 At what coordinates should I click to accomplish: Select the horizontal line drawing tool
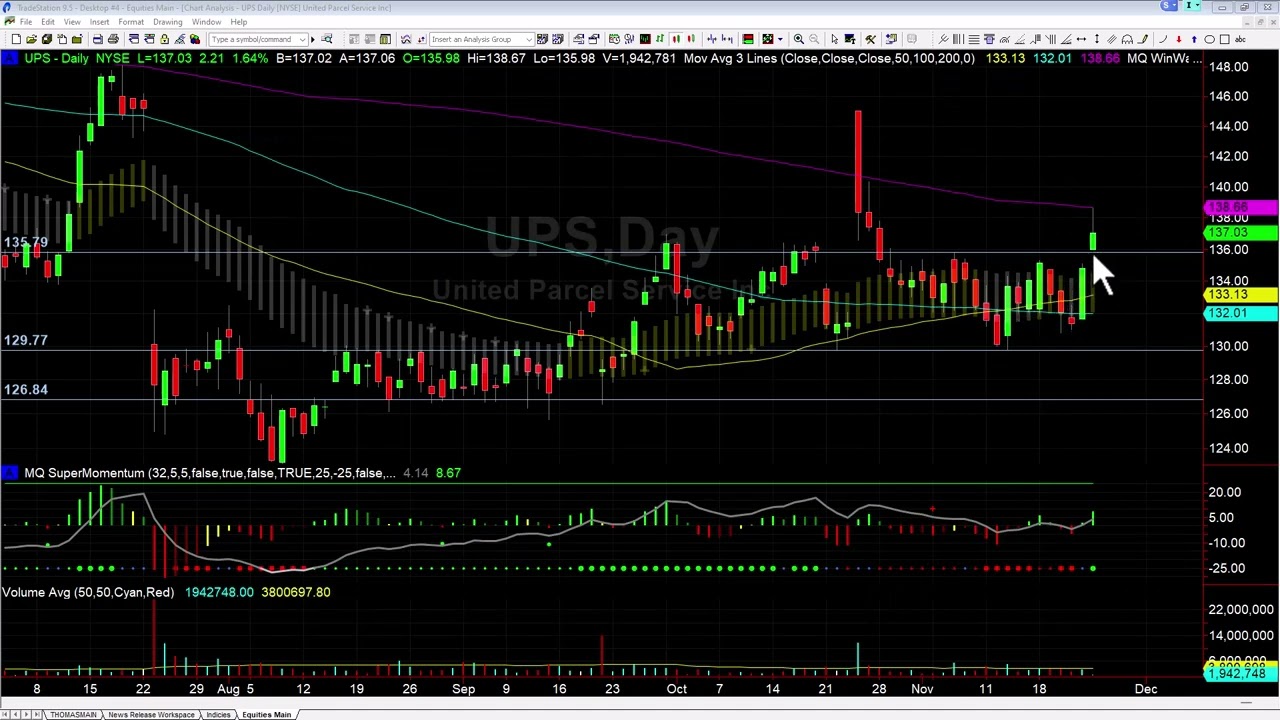click(x=1081, y=39)
